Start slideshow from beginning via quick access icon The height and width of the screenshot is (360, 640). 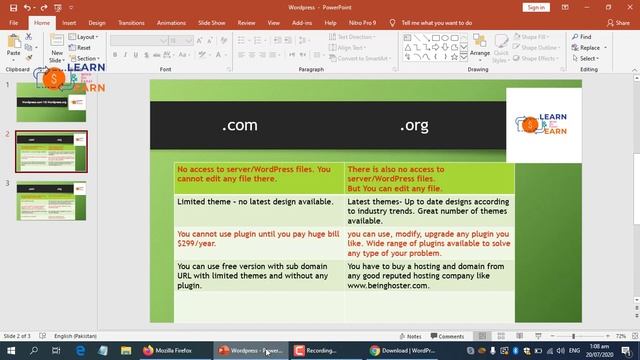[x=58, y=7]
